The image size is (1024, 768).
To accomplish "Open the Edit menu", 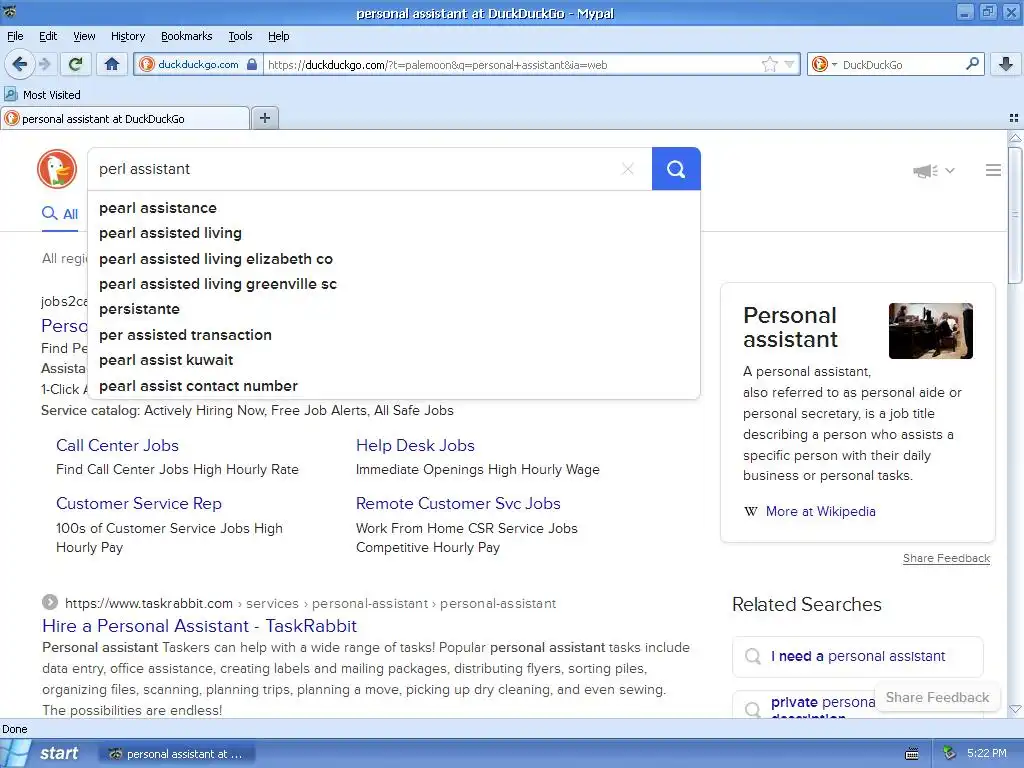I will (x=48, y=36).
